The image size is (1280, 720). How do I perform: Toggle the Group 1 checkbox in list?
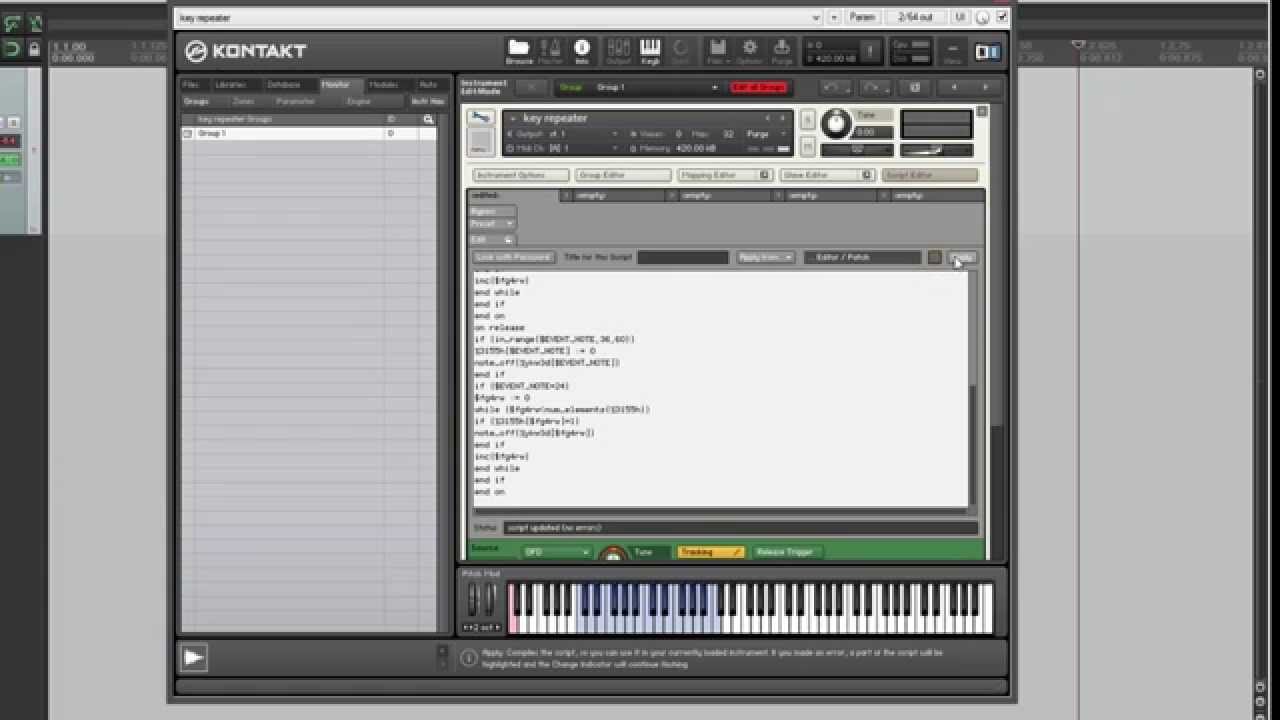(x=187, y=133)
